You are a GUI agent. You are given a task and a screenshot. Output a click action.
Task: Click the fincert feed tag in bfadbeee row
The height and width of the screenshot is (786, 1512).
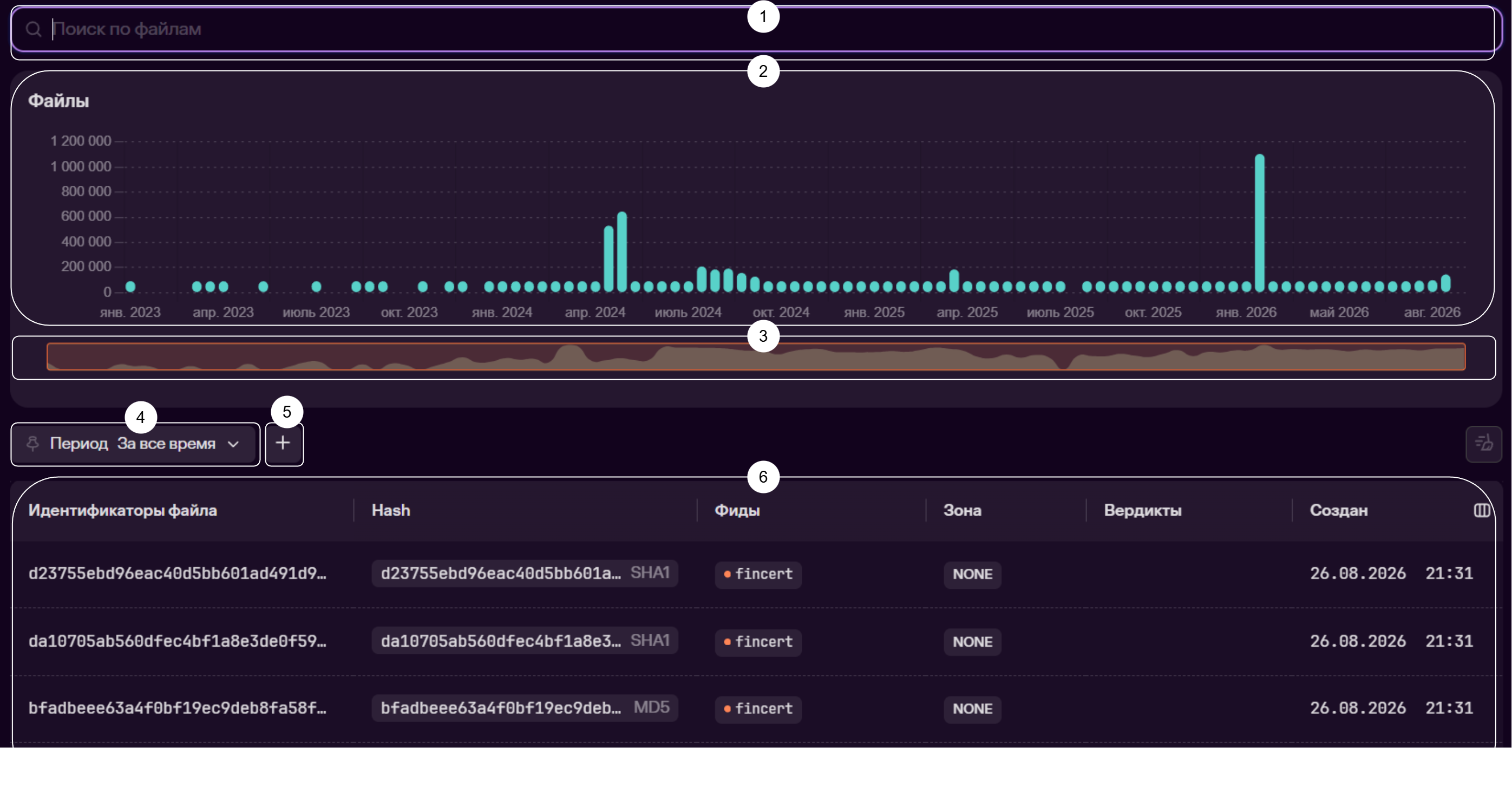point(758,709)
